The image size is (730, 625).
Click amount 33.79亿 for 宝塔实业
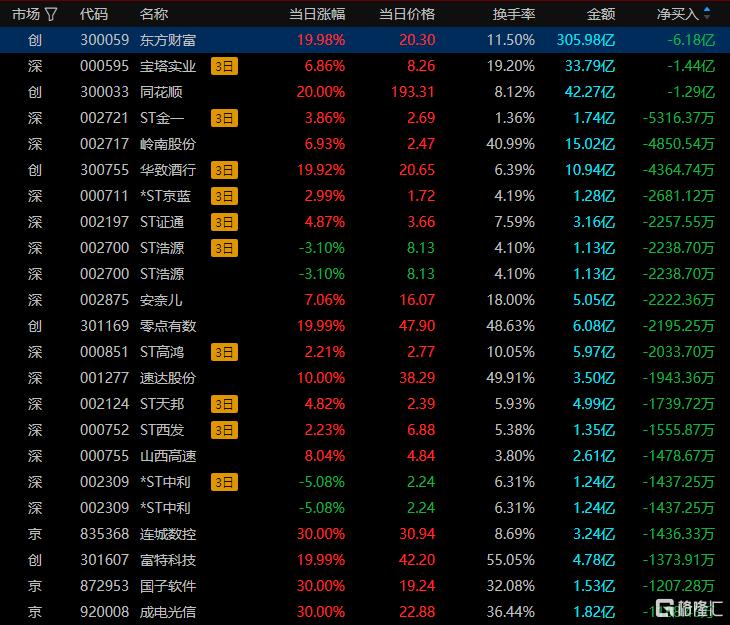coord(590,66)
